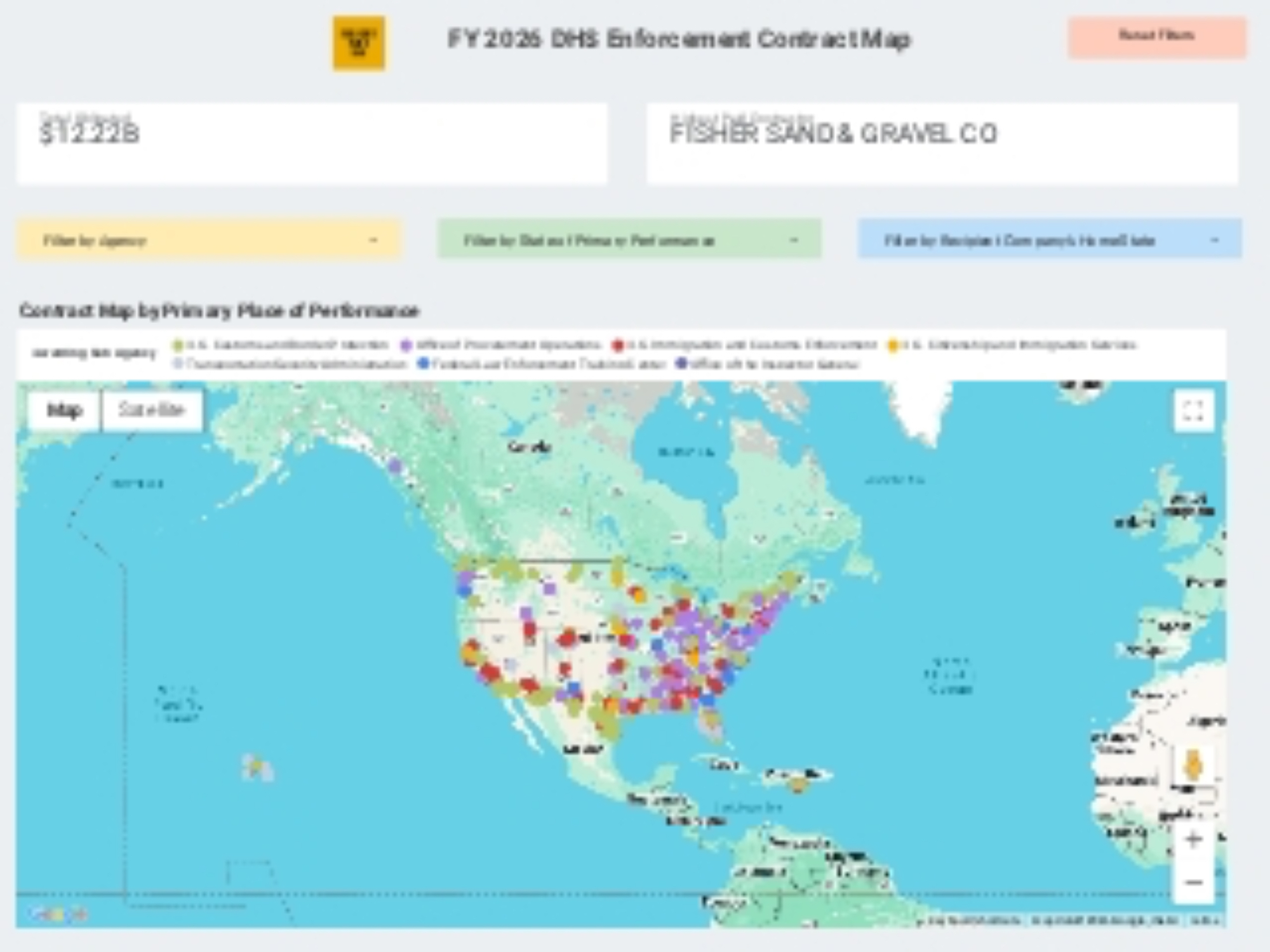Click the Google logo on the map
Viewport: 1270px width, 952px height.
point(57,914)
